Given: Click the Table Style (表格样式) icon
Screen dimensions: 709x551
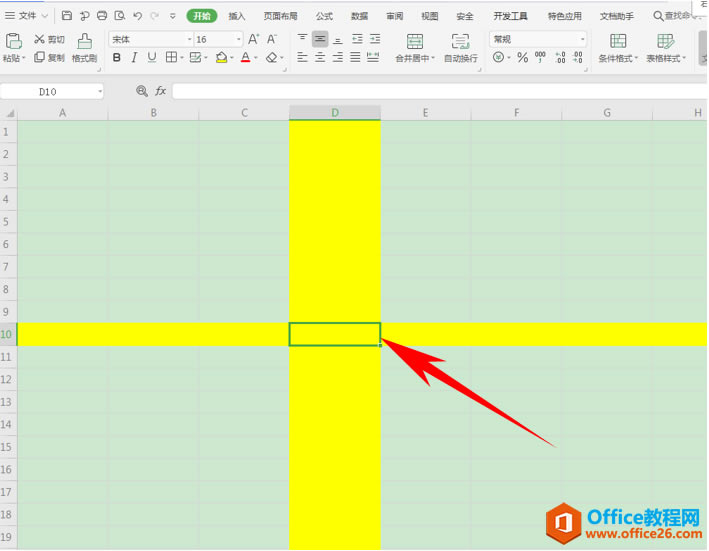Looking at the screenshot, I should tap(665, 41).
